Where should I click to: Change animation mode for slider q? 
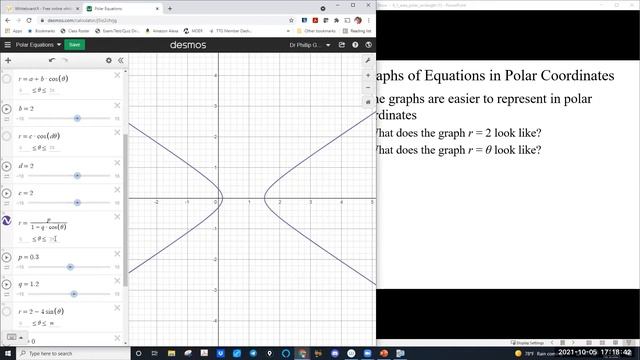pyautogui.click(x=7, y=294)
